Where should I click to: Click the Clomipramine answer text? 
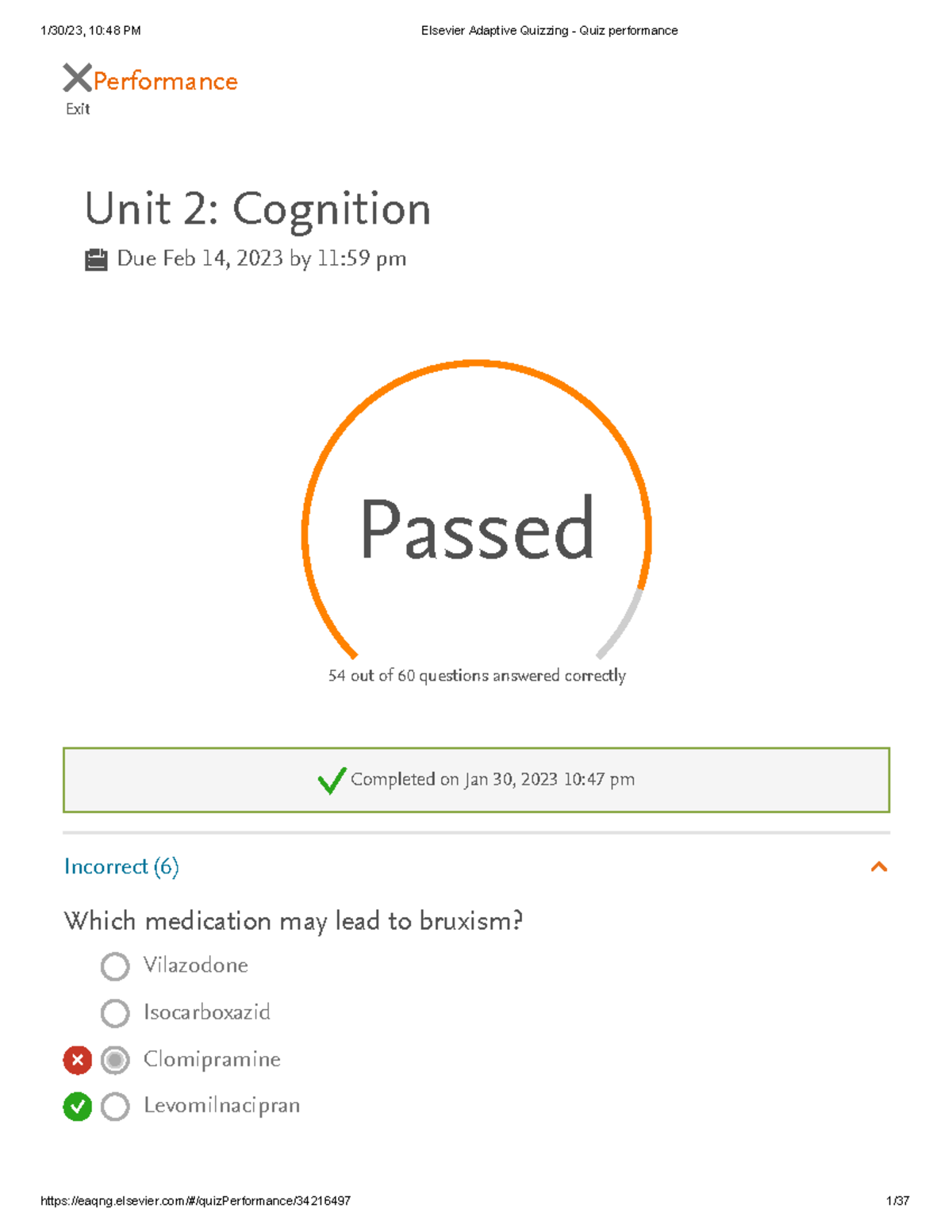tap(211, 1059)
